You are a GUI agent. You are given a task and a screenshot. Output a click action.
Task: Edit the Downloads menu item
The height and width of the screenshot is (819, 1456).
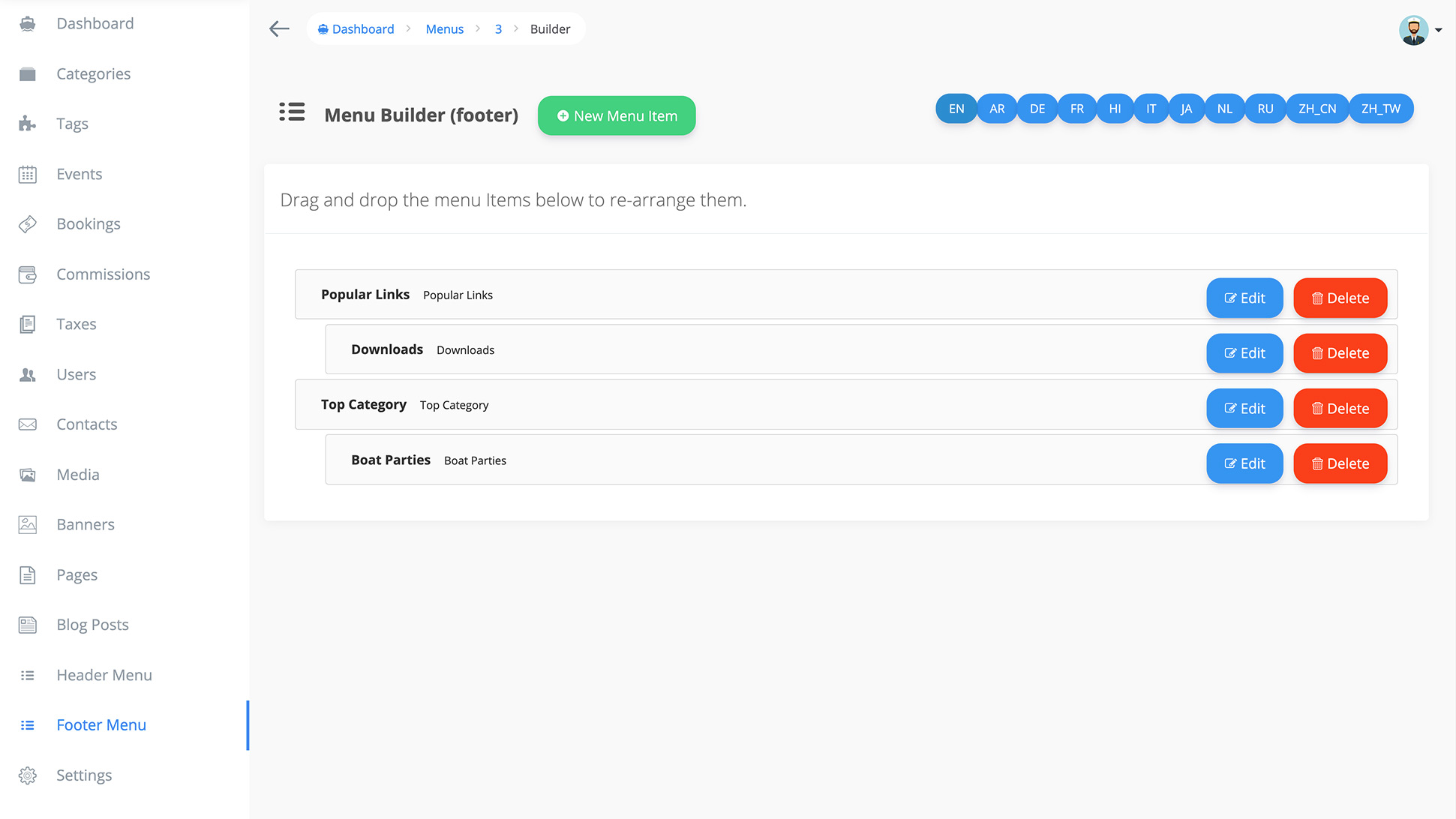[x=1244, y=352]
